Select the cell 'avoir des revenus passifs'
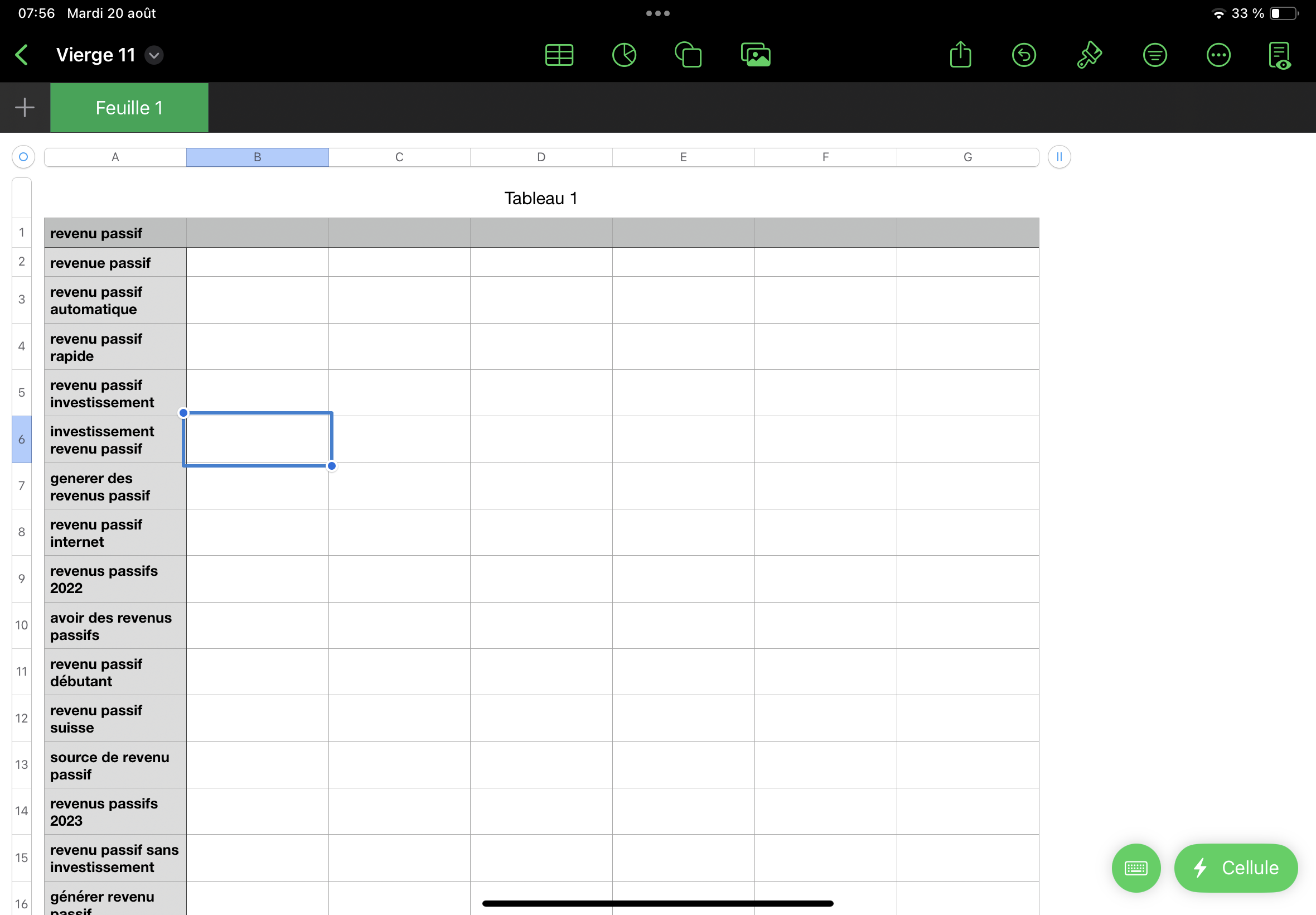 [x=115, y=626]
